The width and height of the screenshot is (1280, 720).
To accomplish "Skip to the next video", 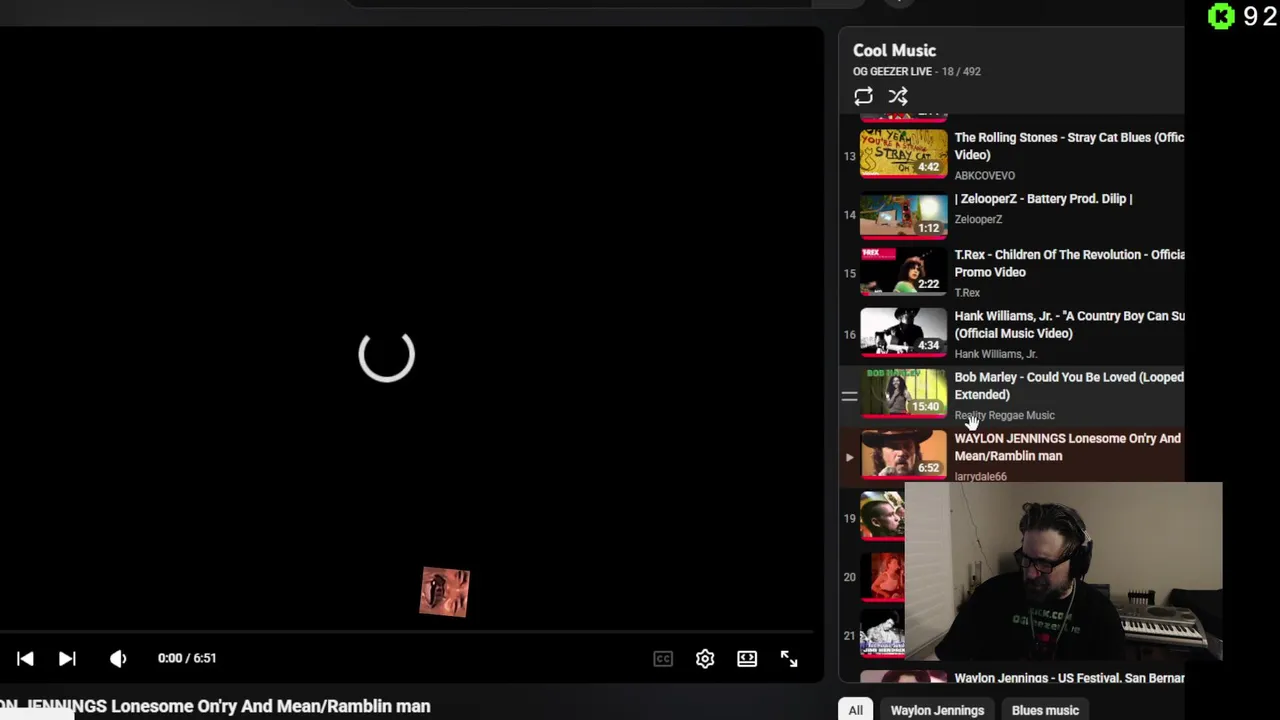I will pos(67,658).
